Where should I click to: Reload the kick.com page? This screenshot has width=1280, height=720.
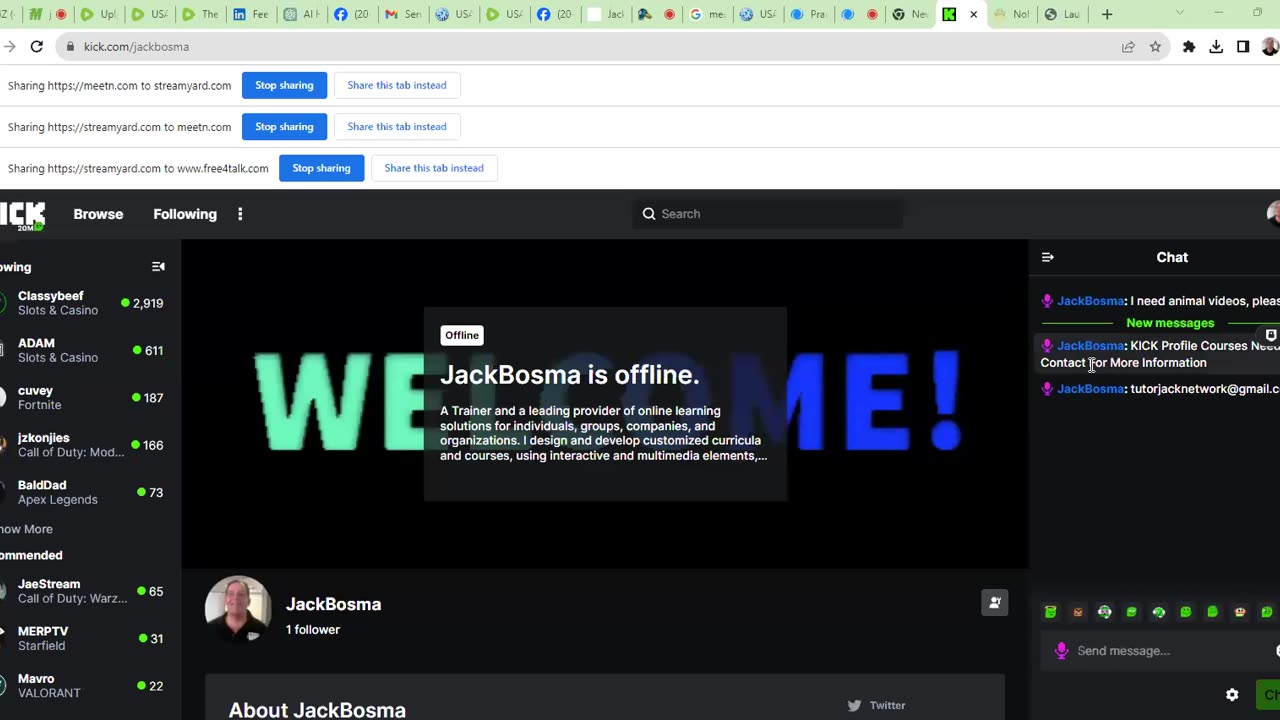tap(36, 46)
